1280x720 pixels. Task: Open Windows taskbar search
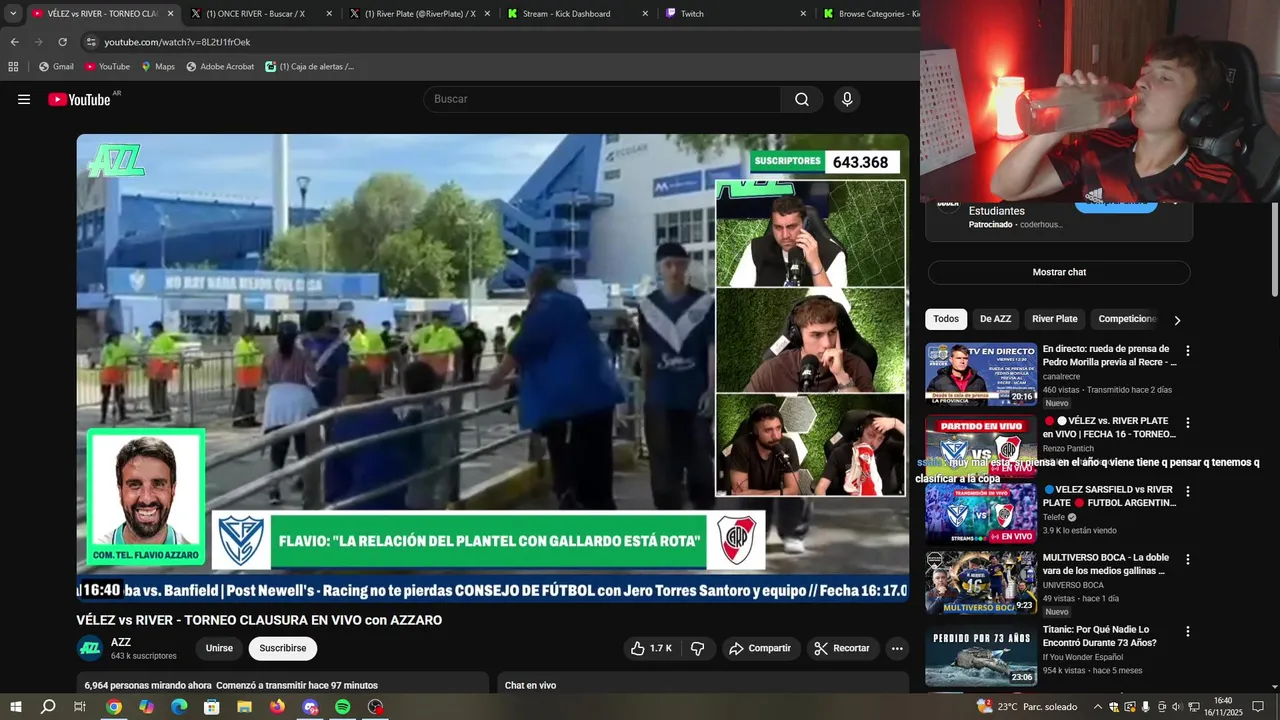coord(48,707)
